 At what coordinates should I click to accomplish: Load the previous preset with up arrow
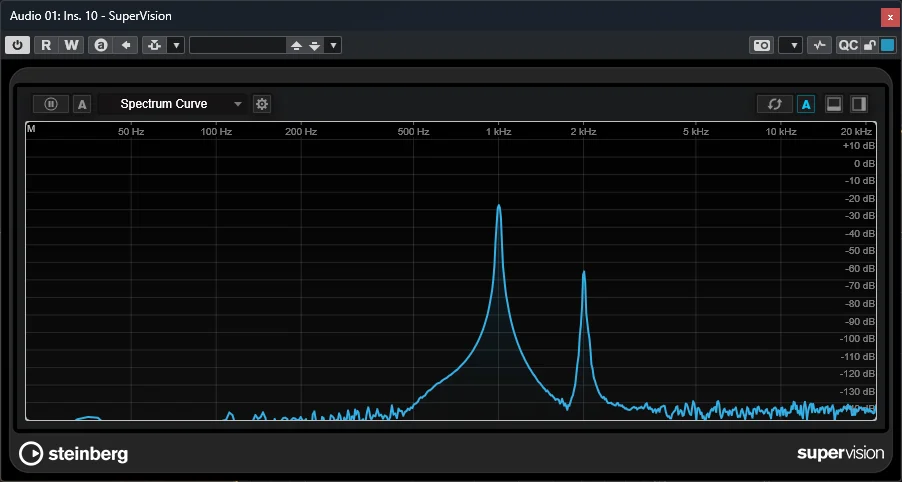pos(296,45)
